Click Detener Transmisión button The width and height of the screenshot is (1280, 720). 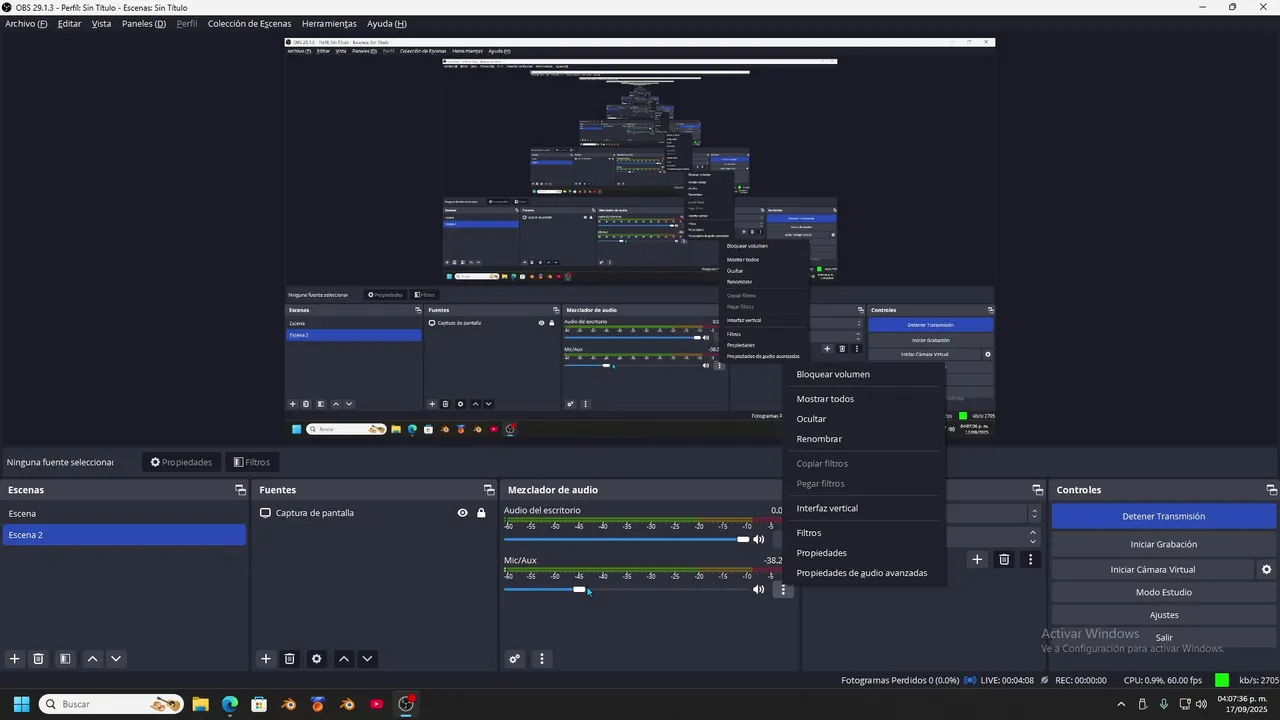coord(1163,517)
